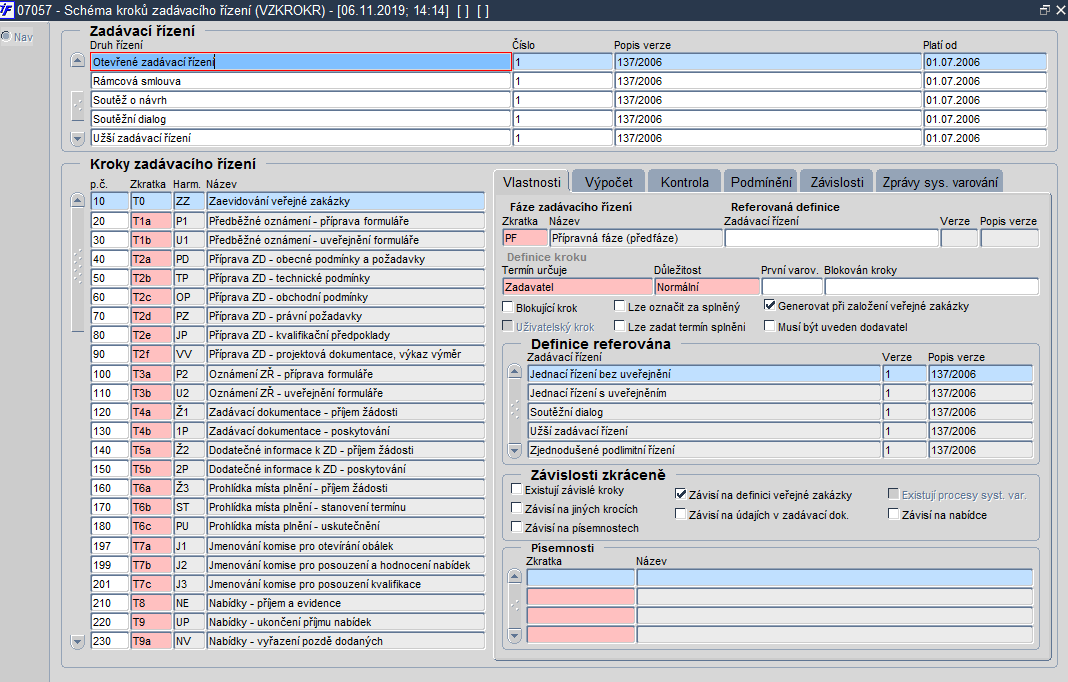Switch to the Výpočet tab

[608, 182]
